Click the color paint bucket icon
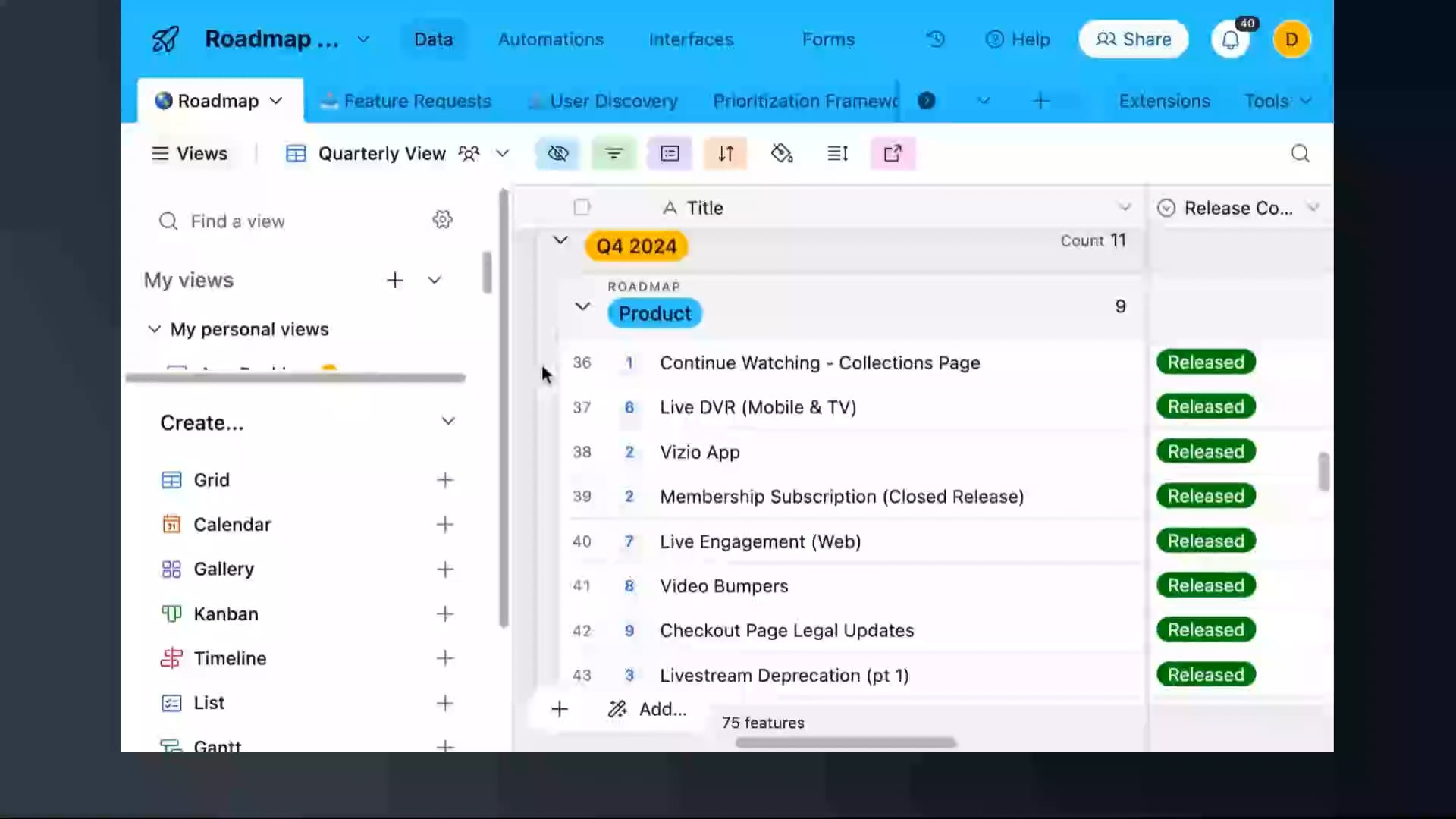This screenshot has height=819, width=1456. (x=781, y=153)
